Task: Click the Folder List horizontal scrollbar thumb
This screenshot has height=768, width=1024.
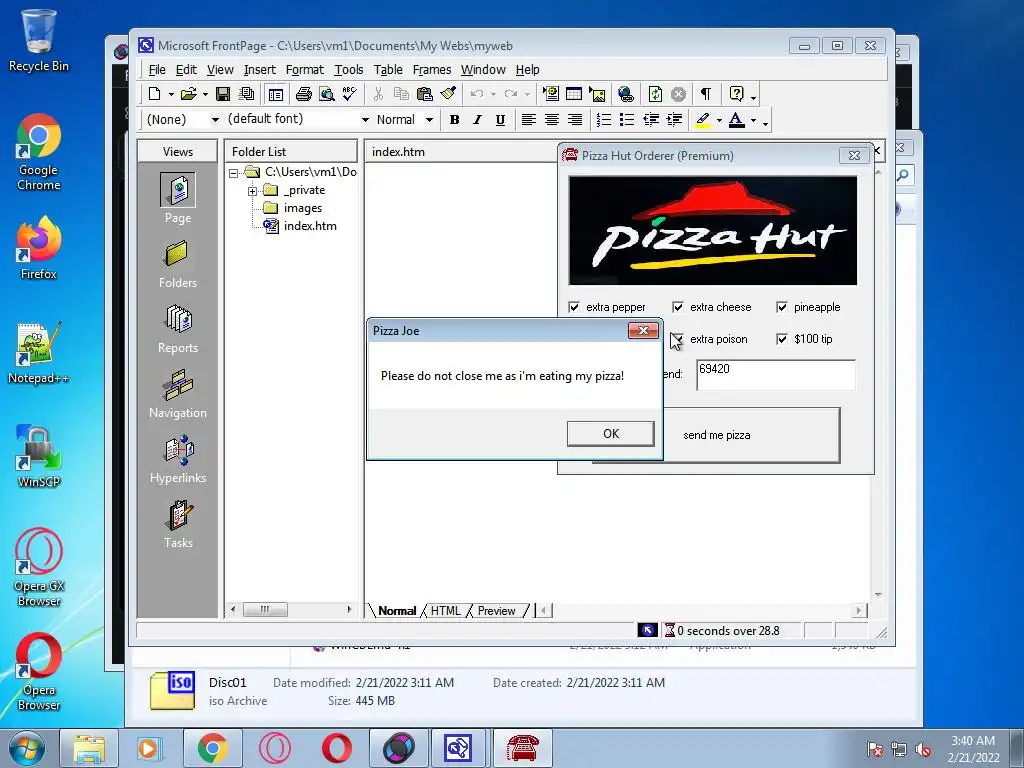Action: click(265, 609)
